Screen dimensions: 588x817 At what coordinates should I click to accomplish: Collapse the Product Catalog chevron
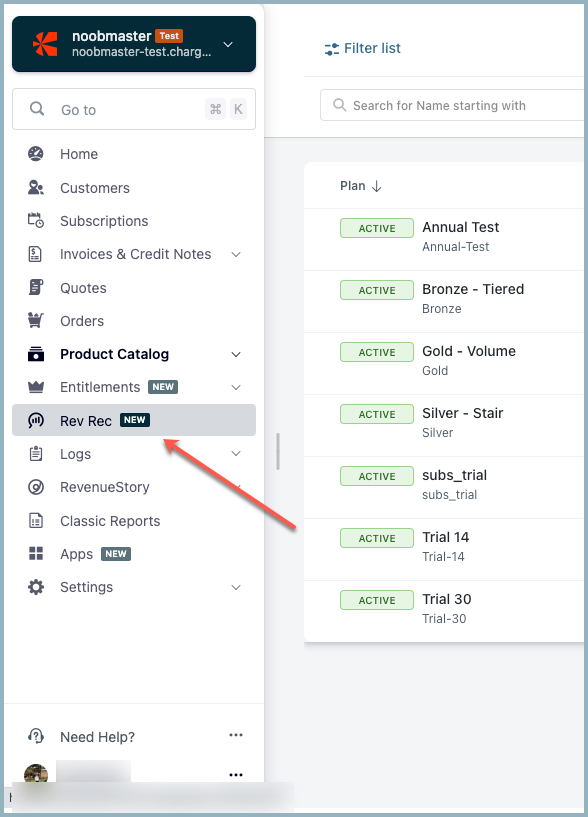pyautogui.click(x=236, y=354)
